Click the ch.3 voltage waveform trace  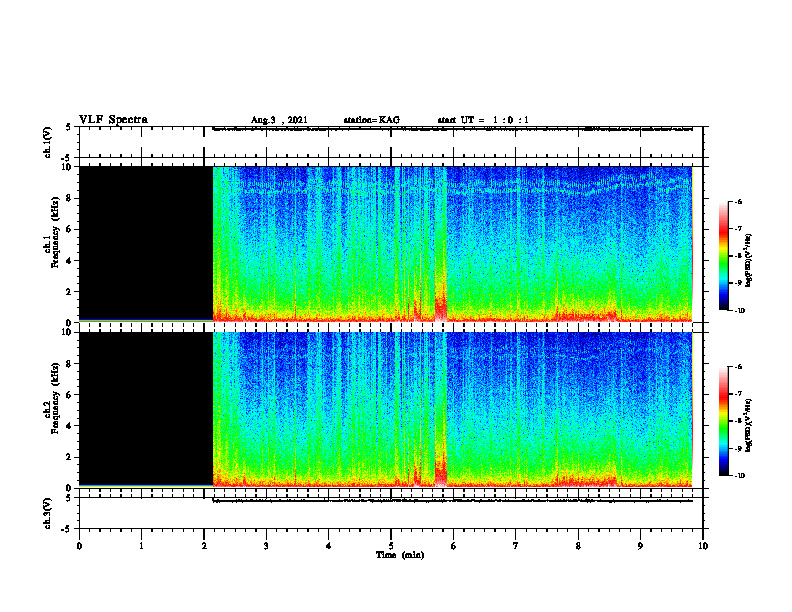click(x=452, y=501)
